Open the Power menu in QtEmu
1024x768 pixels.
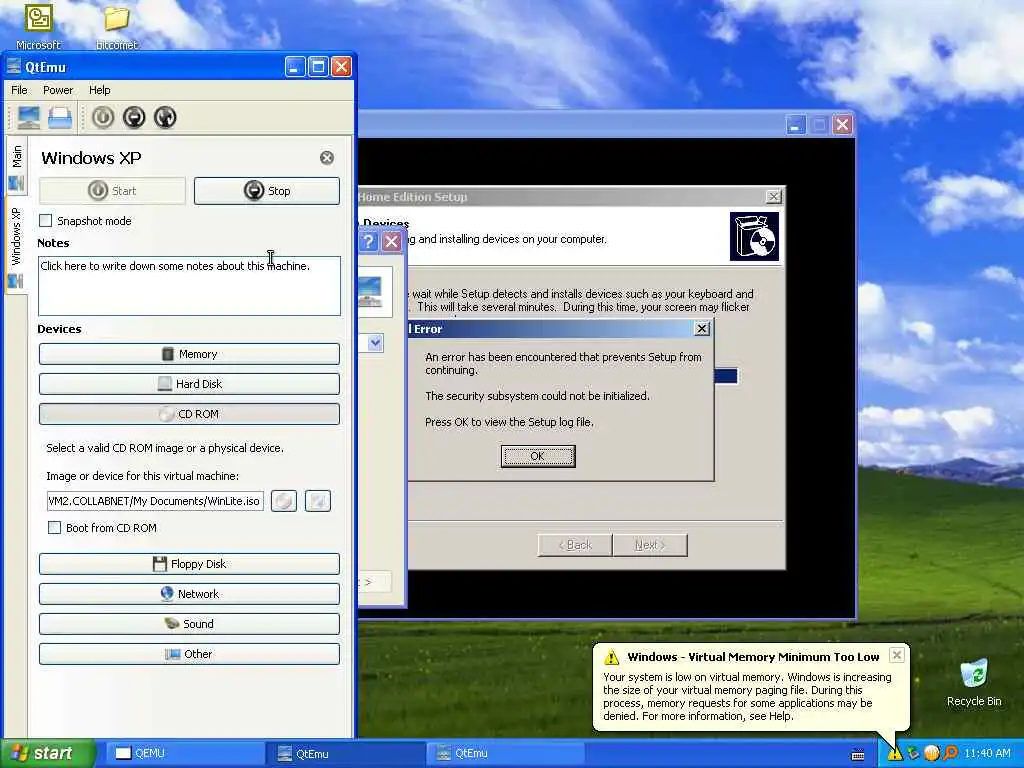pyautogui.click(x=58, y=90)
